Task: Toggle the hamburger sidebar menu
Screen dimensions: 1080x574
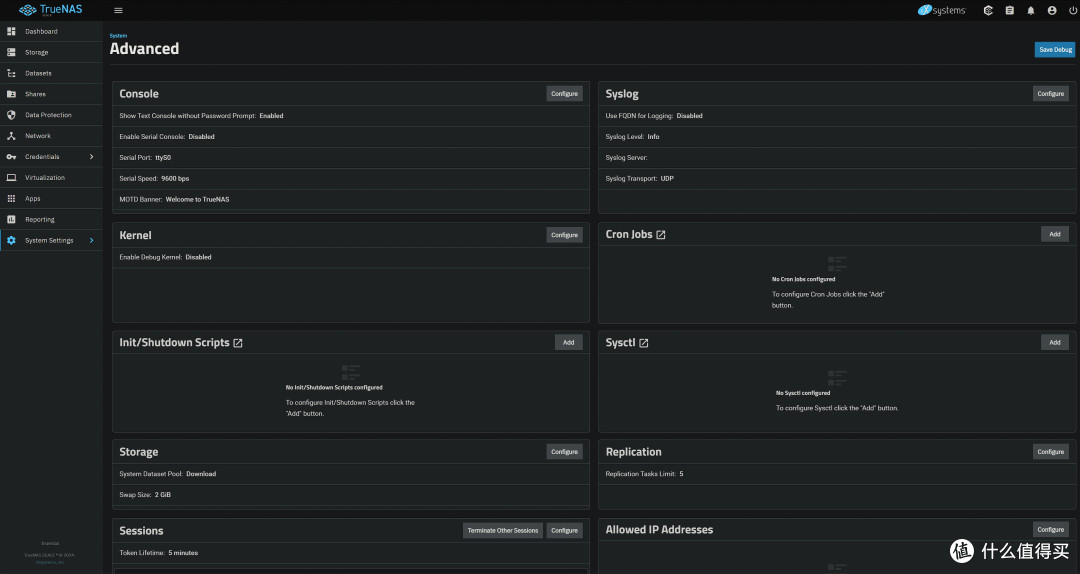Action: pyautogui.click(x=118, y=10)
